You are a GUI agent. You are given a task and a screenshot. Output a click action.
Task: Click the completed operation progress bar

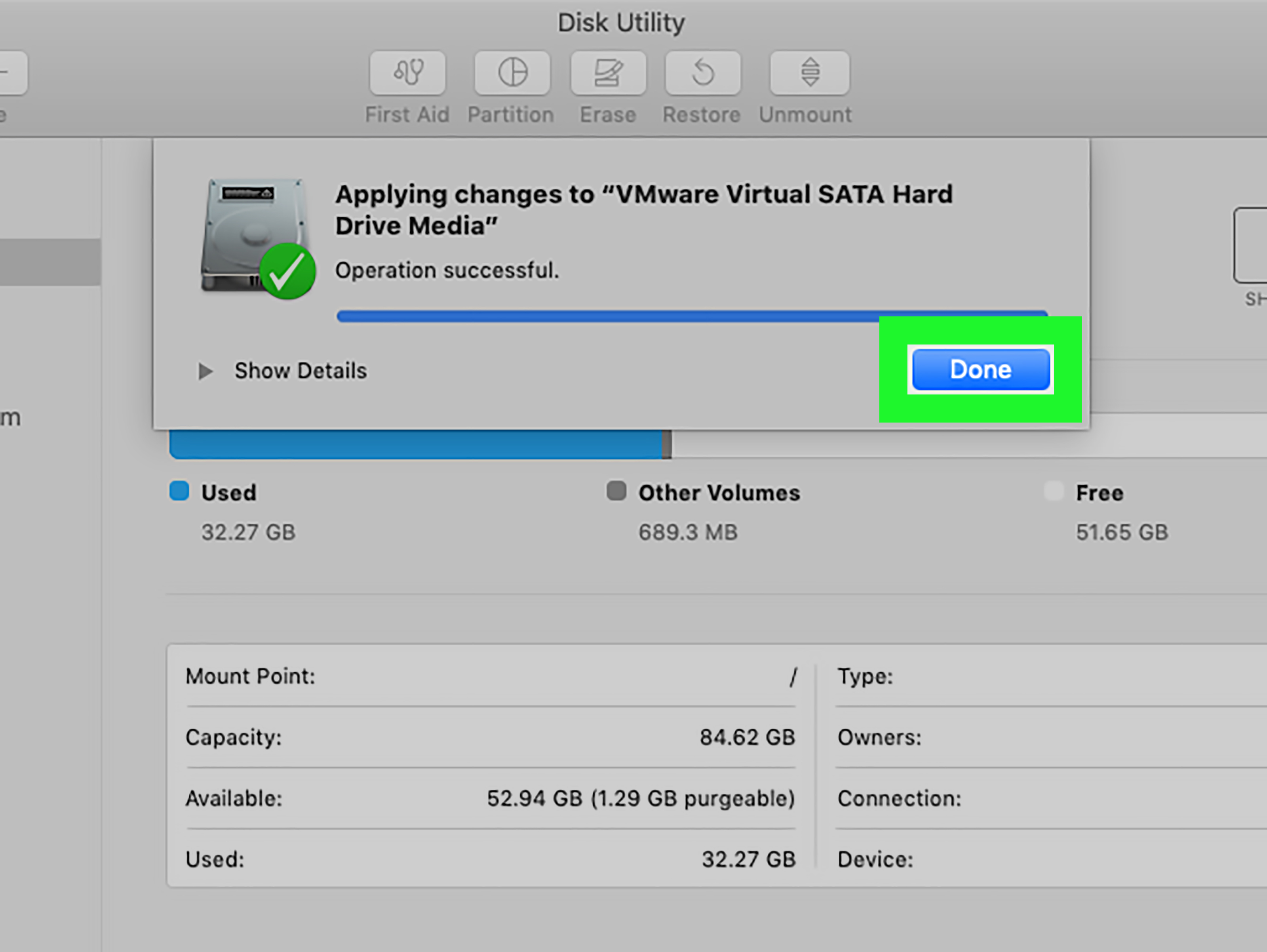(692, 316)
